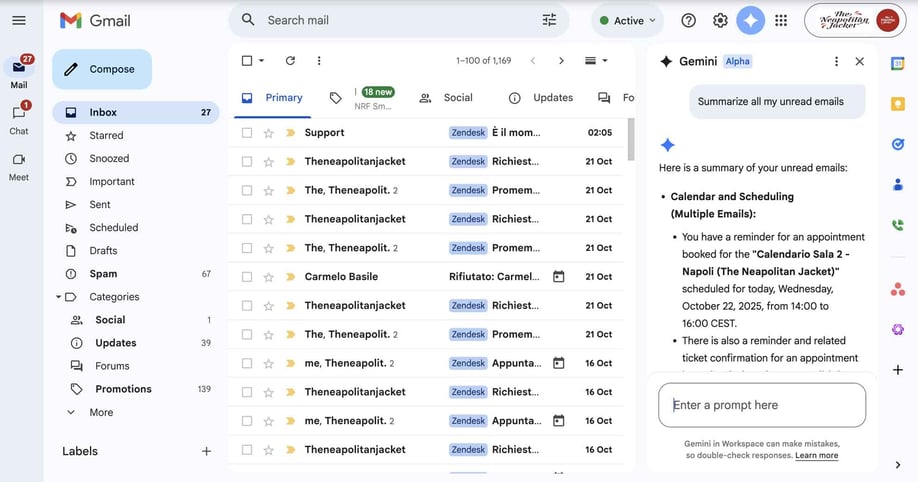
Task: Switch to the Primary tab
Action: point(273,98)
